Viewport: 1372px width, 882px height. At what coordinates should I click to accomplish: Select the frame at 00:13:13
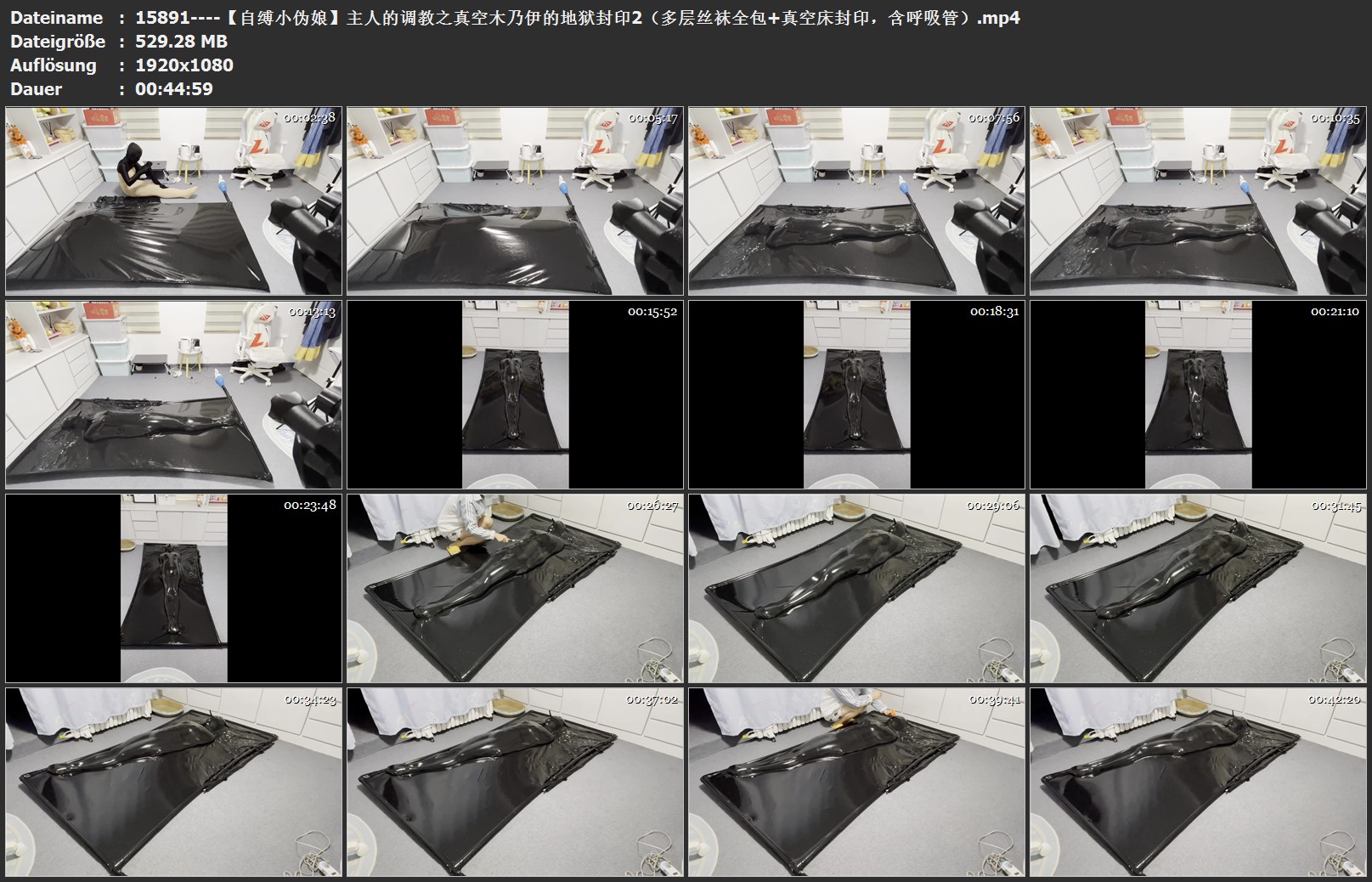(173, 394)
